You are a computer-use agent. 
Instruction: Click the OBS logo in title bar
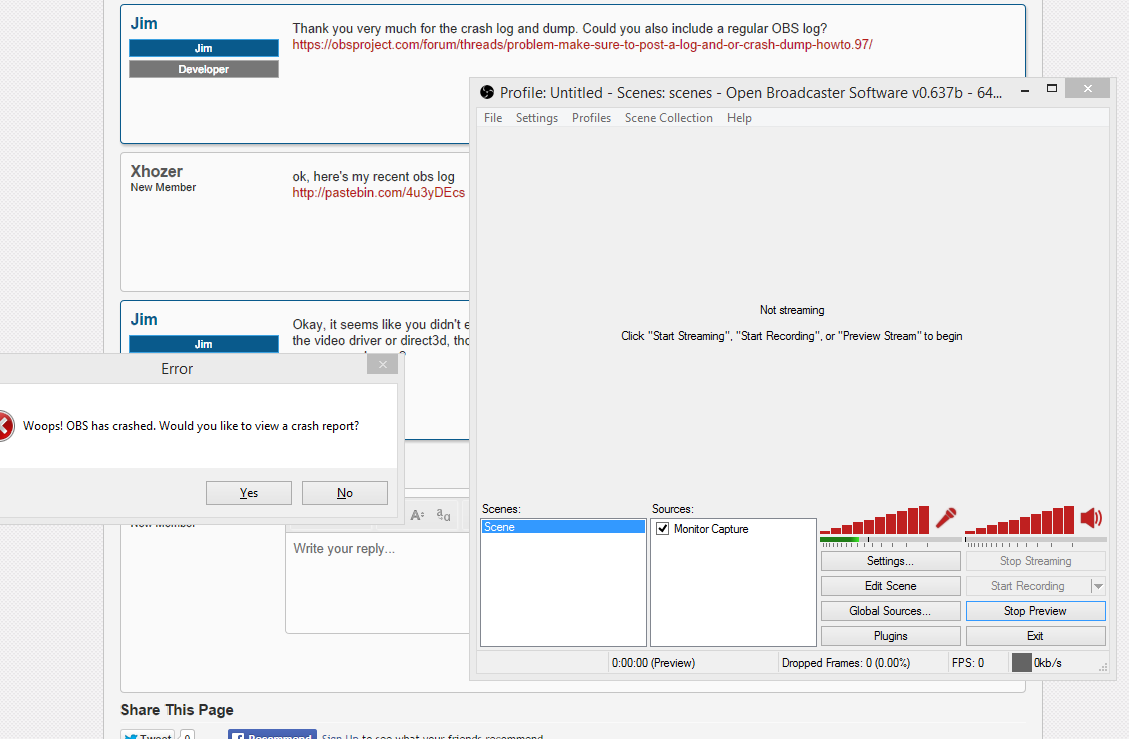click(487, 92)
